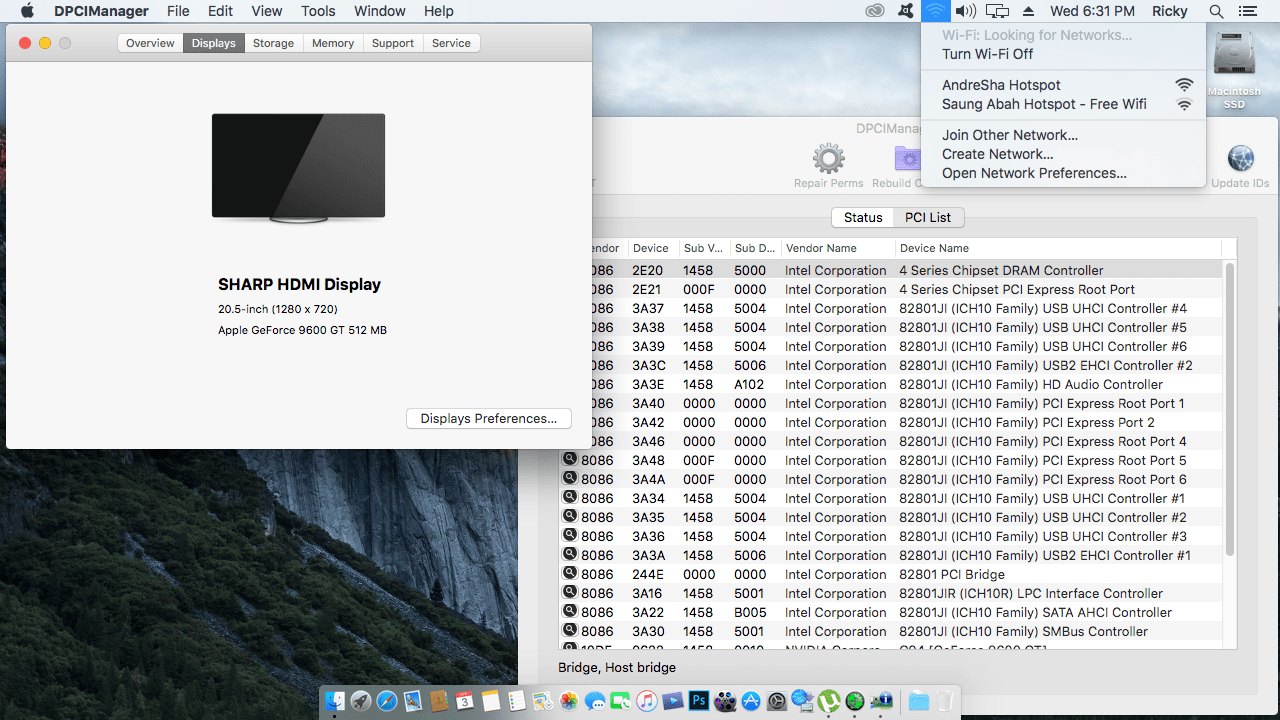Switch to PCI List tab in DPCIManager
1280x720 pixels.
(x=928, y=217)
